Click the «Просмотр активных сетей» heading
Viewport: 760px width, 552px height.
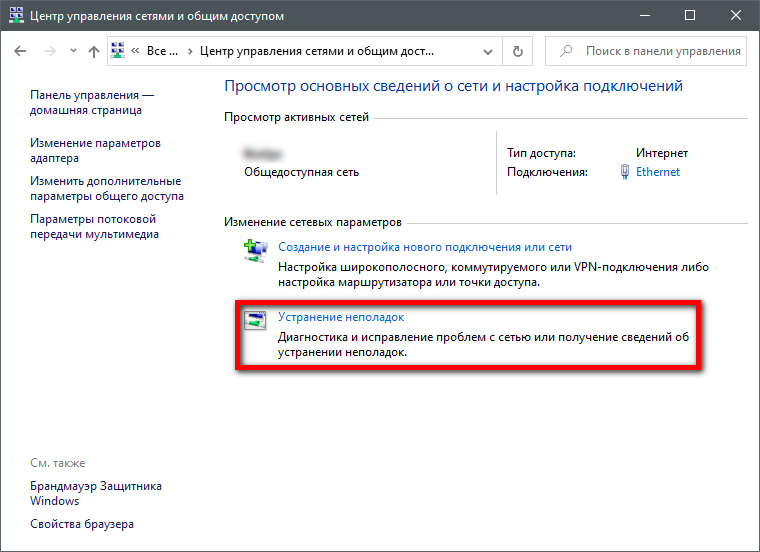[296, 117]
